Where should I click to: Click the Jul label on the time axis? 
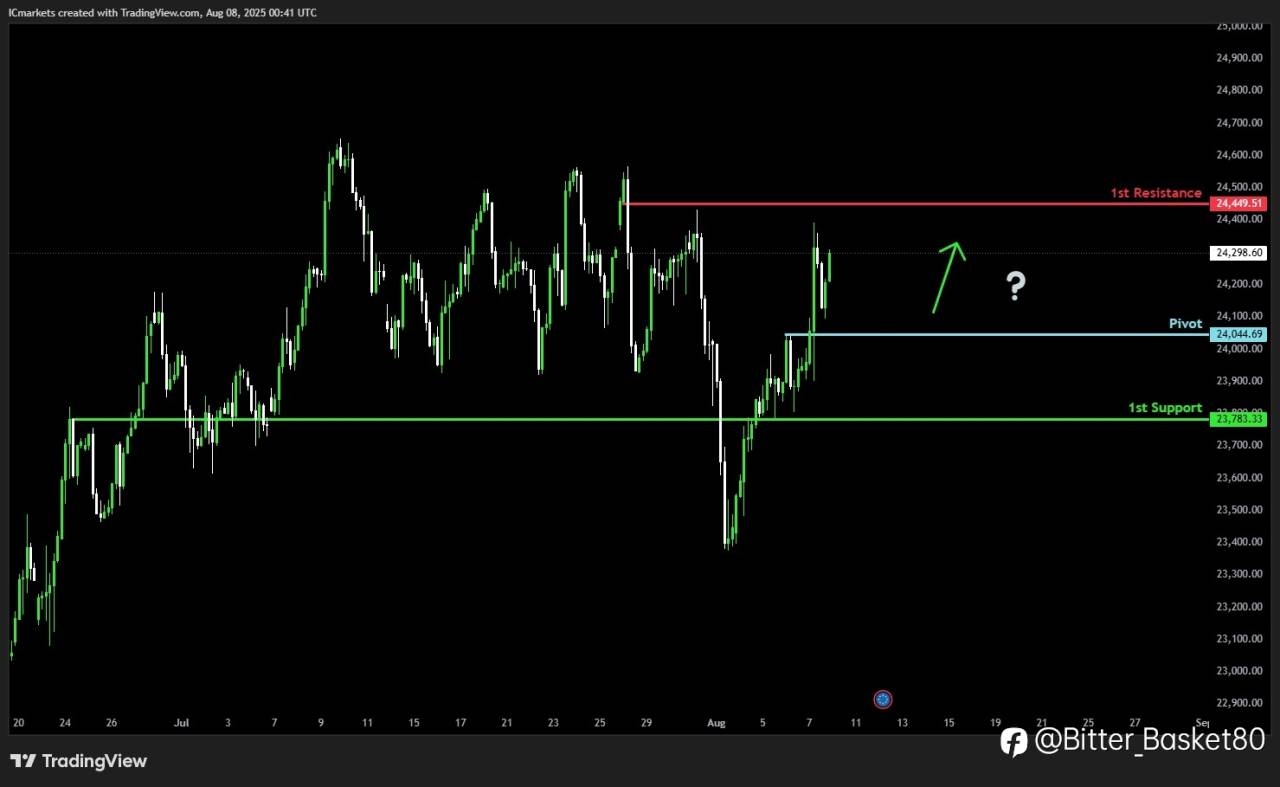pyautogui.click(x=181, y=722)
